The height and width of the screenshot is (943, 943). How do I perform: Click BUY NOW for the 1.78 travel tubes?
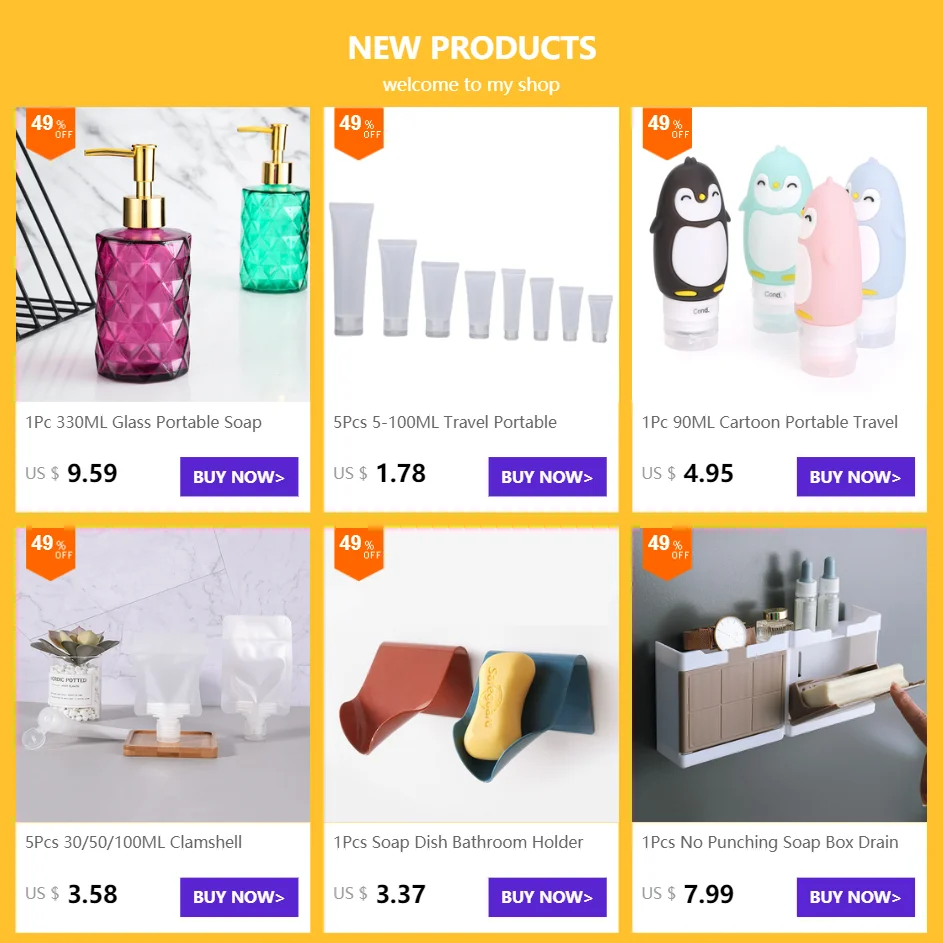547,476
